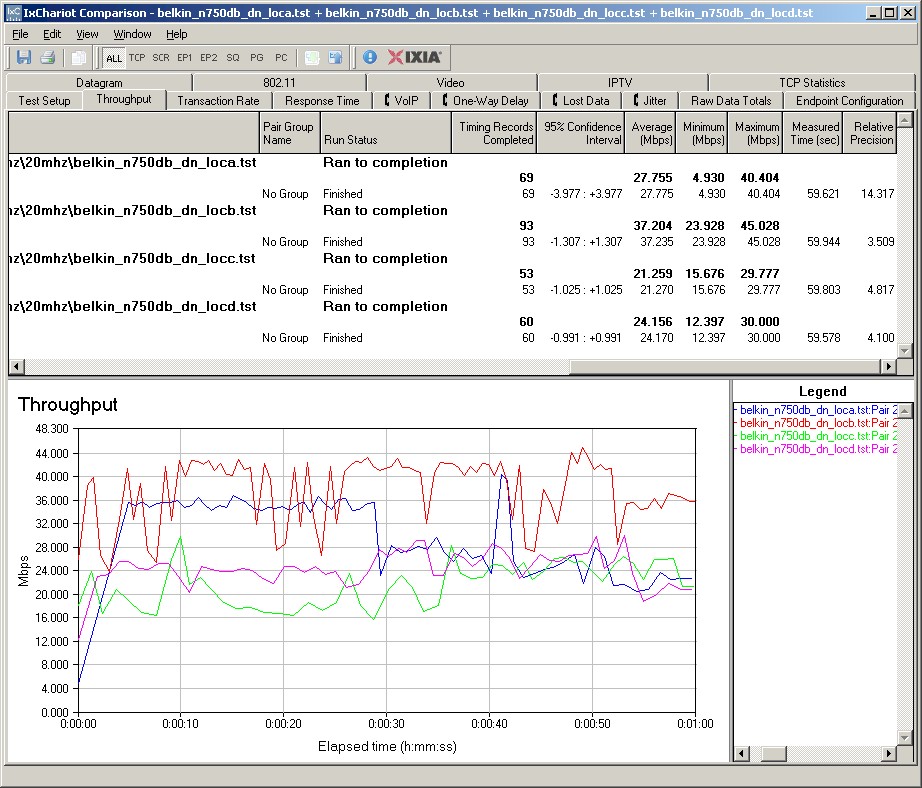This screenshot has width=922, height=788.
Task: Switch to the Test Setup tab
Action: 44,101
